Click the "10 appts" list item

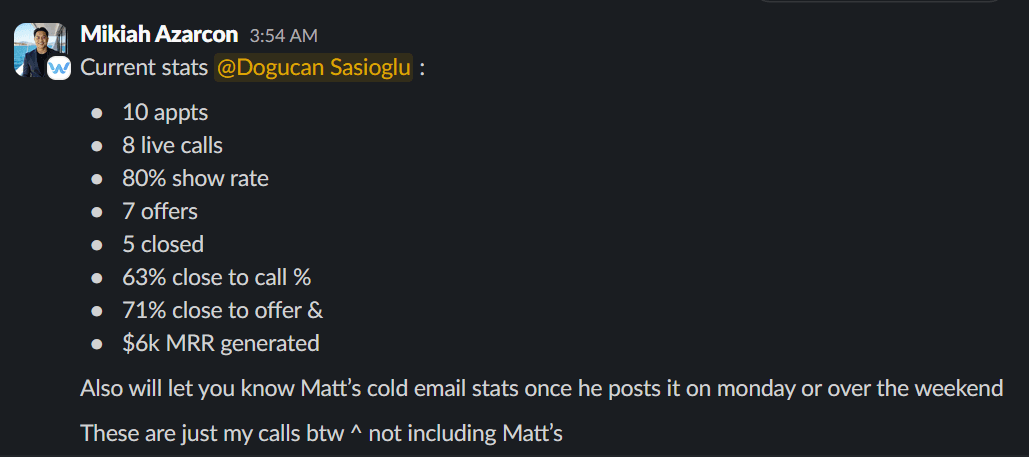coord(165,113)
